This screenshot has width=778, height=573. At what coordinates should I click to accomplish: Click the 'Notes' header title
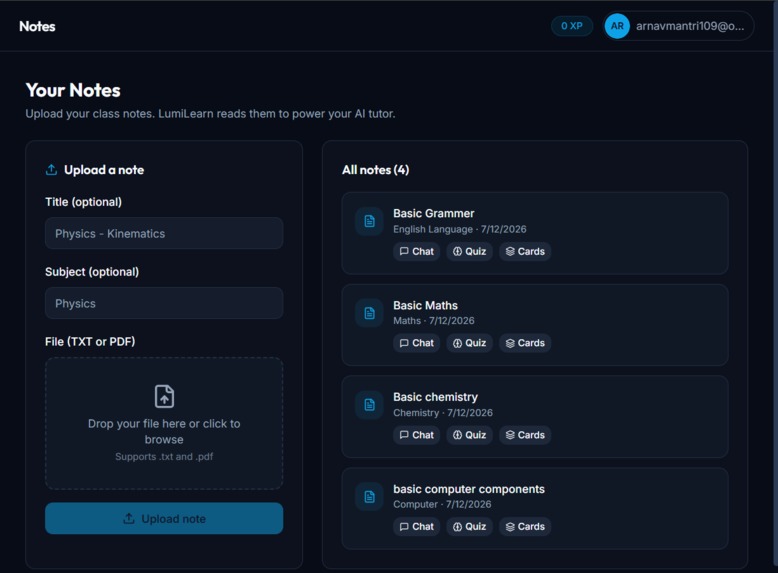[x=37, y=26]
